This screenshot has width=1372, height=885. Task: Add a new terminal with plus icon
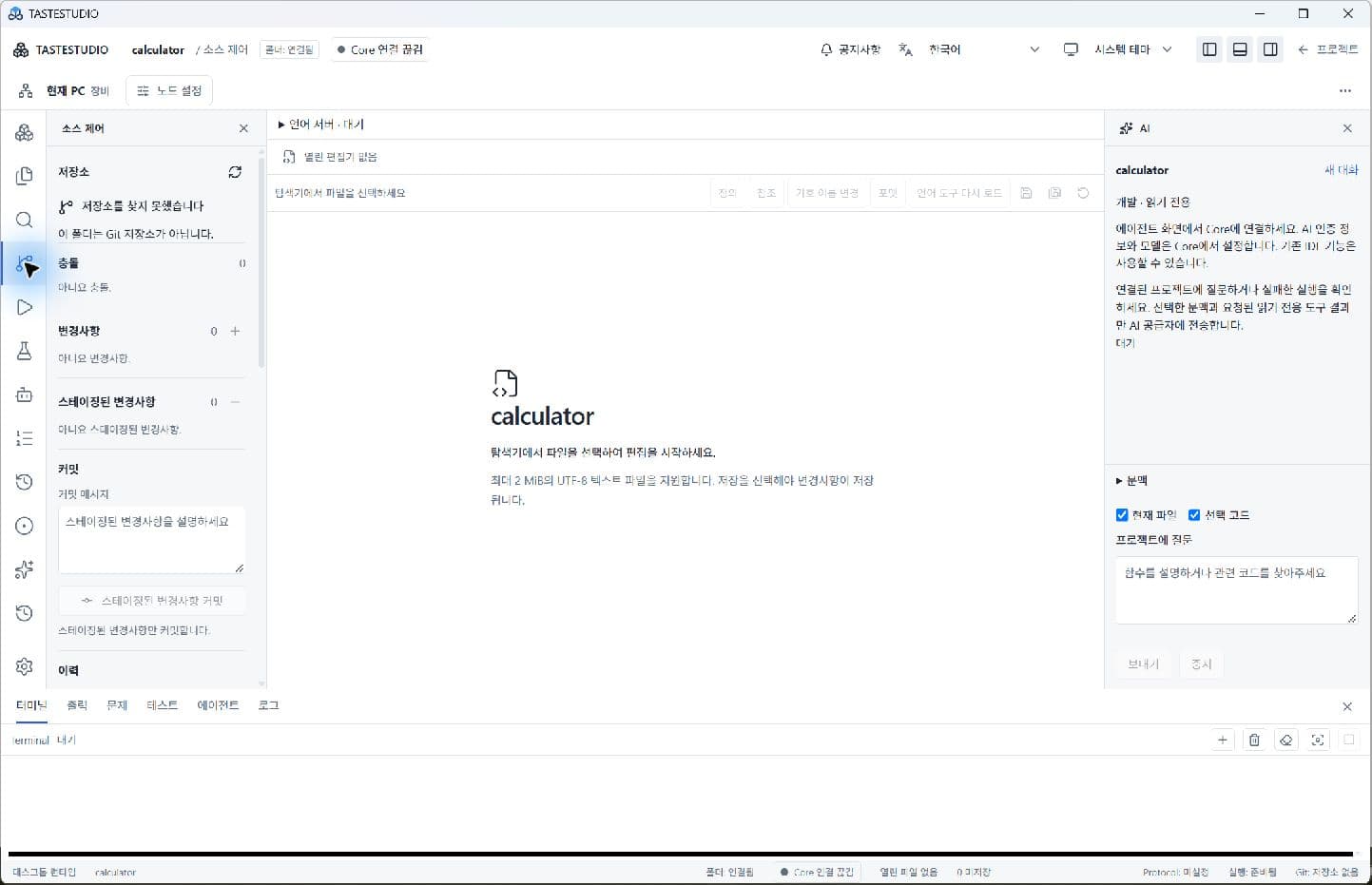(x=1223, y=740)
